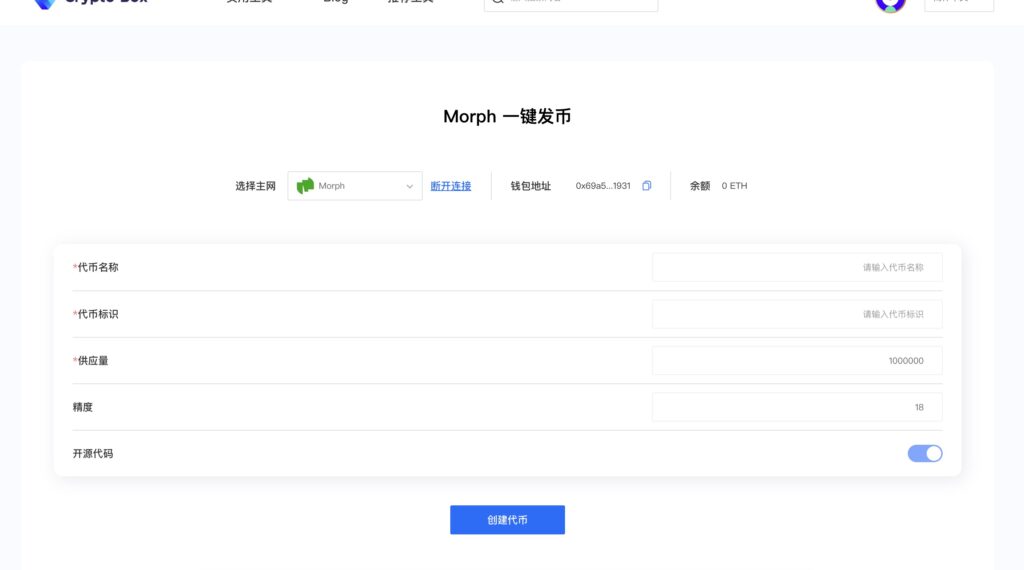The height and width of the screenshot is (570, 1024).
Task: Click the 钱包地址 label
Action: (x=530, y=186)
